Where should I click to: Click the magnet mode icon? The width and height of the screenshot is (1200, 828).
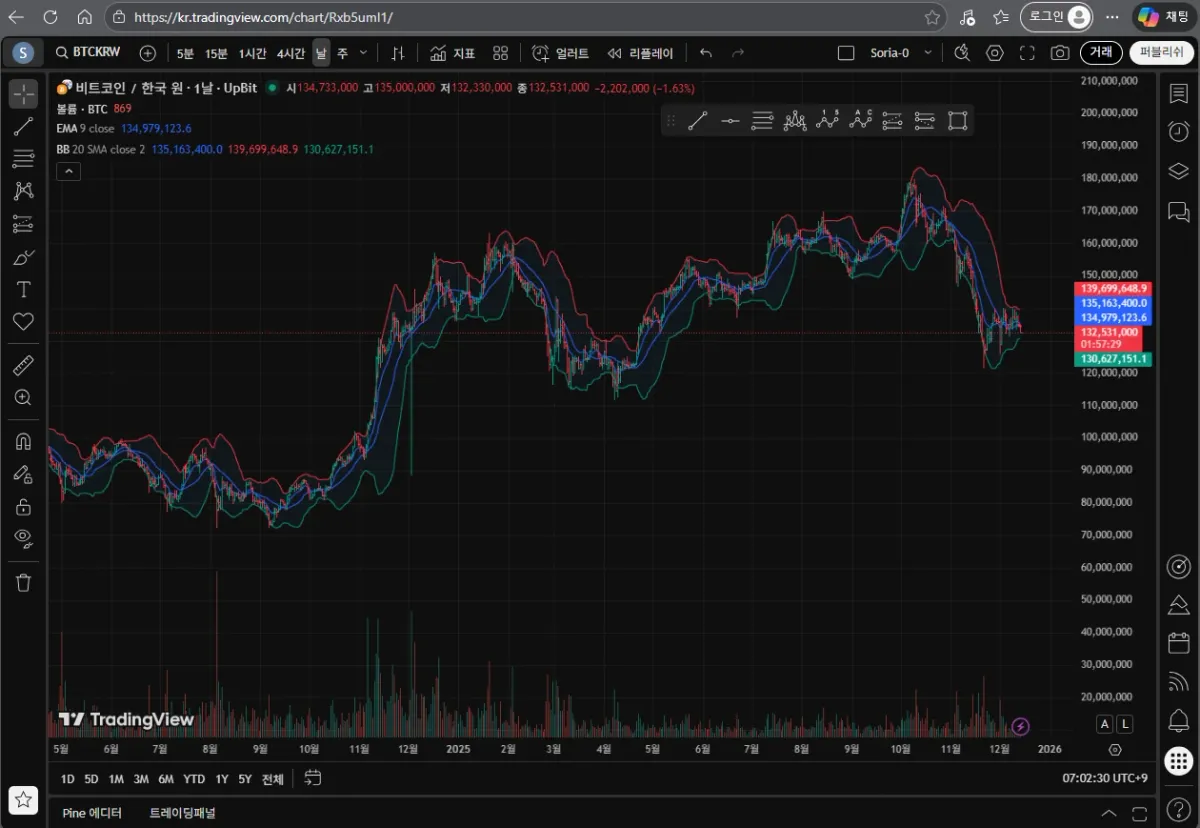[x=23, y=441]
